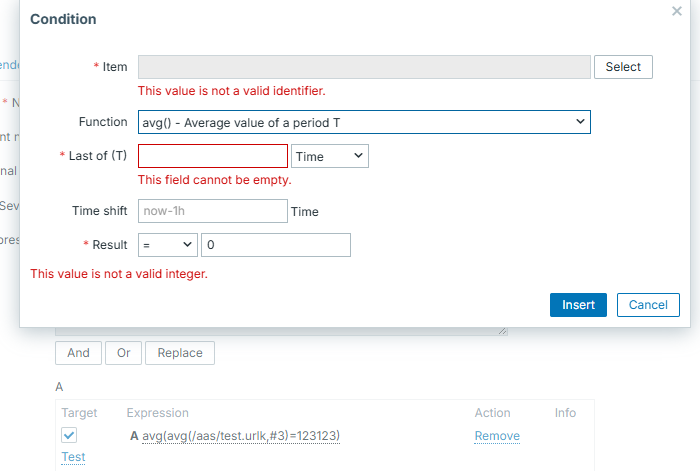Click the And button
This screenshot has height=471, width=700.
(78, 353)
